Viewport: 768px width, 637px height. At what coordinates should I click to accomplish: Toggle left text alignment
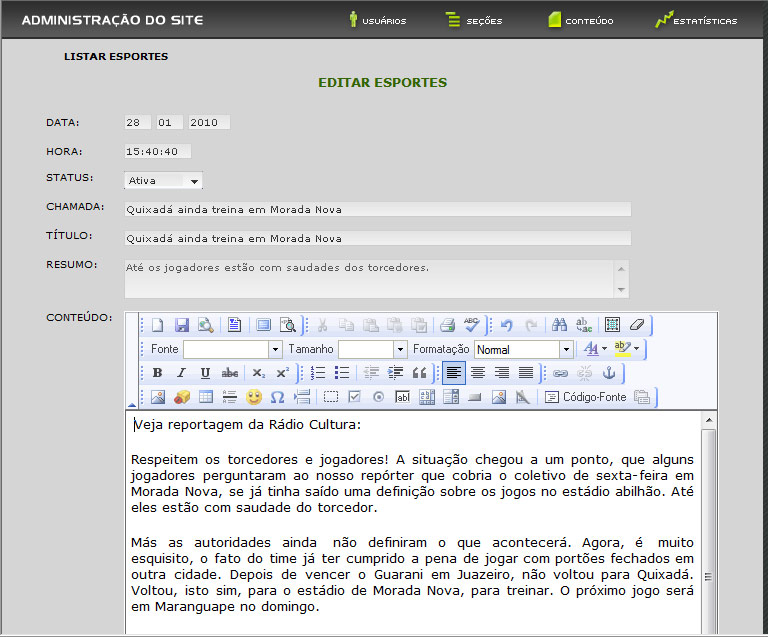[454, 373]
